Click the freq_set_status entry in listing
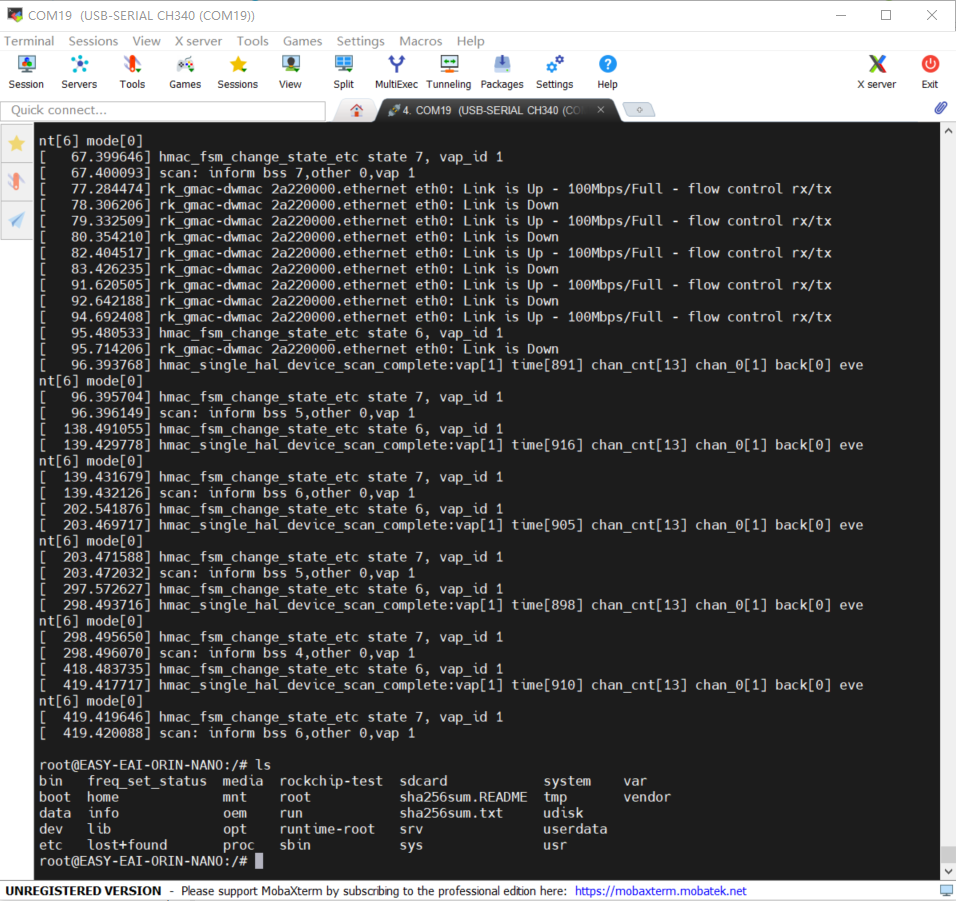This screenshot has height=901, width=956. click(x=147, y=781)
